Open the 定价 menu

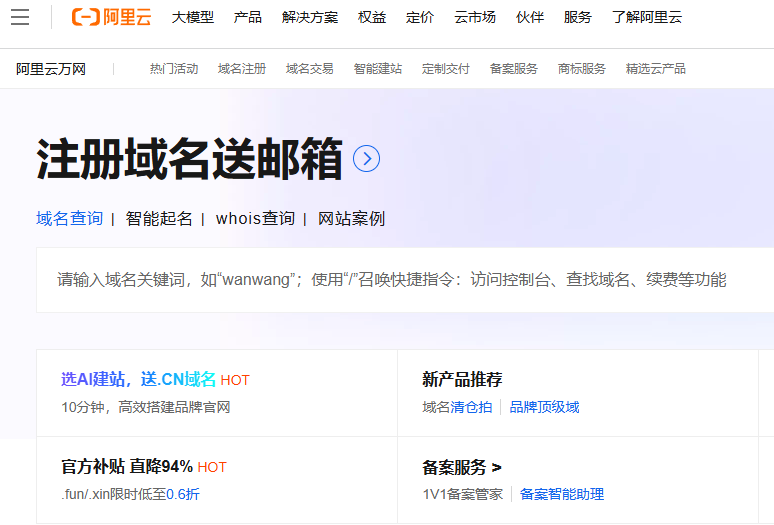pos(420,17)
